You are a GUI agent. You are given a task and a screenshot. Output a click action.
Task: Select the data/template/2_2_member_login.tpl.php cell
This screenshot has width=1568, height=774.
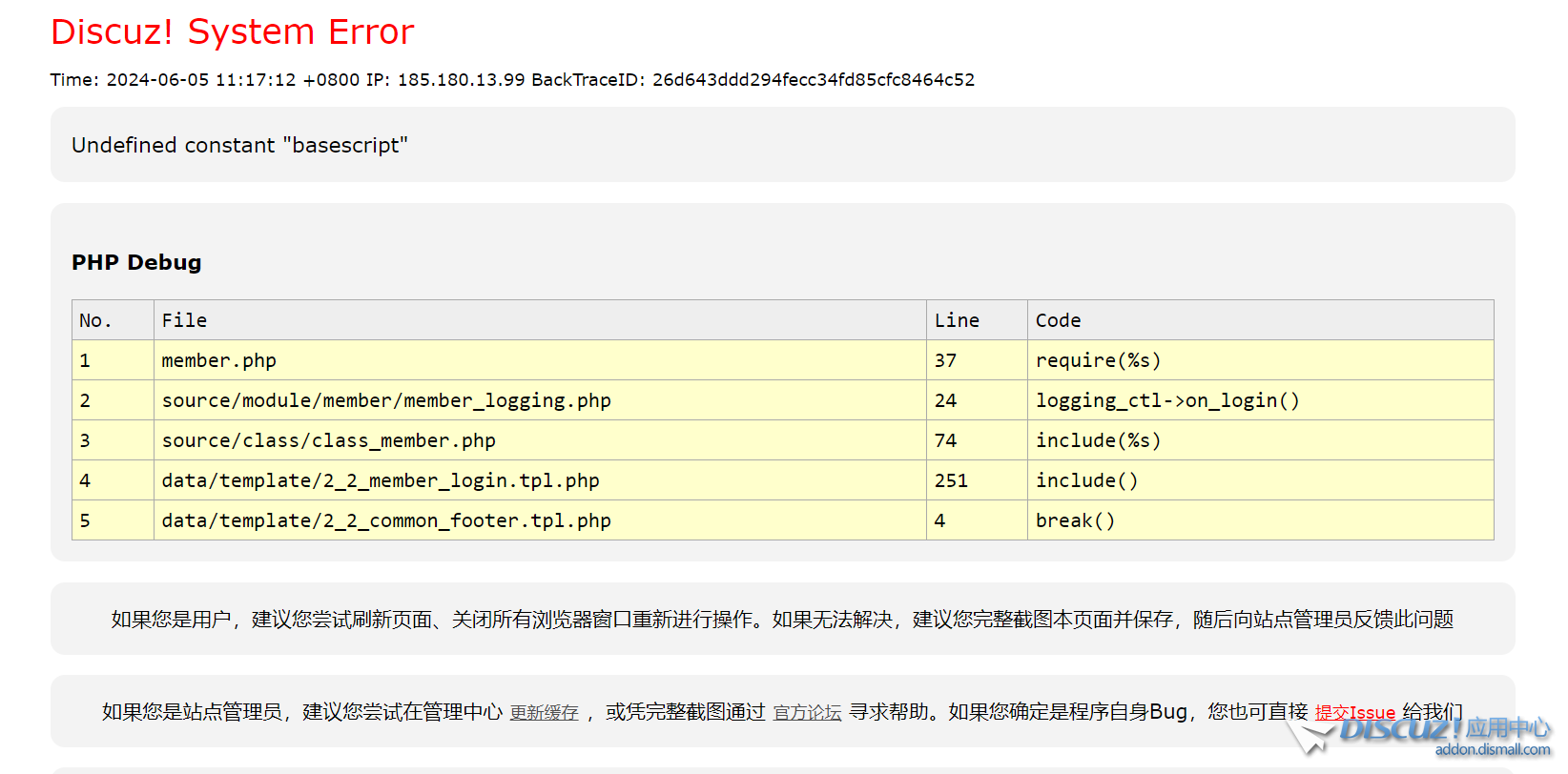(x=540, y=480)
